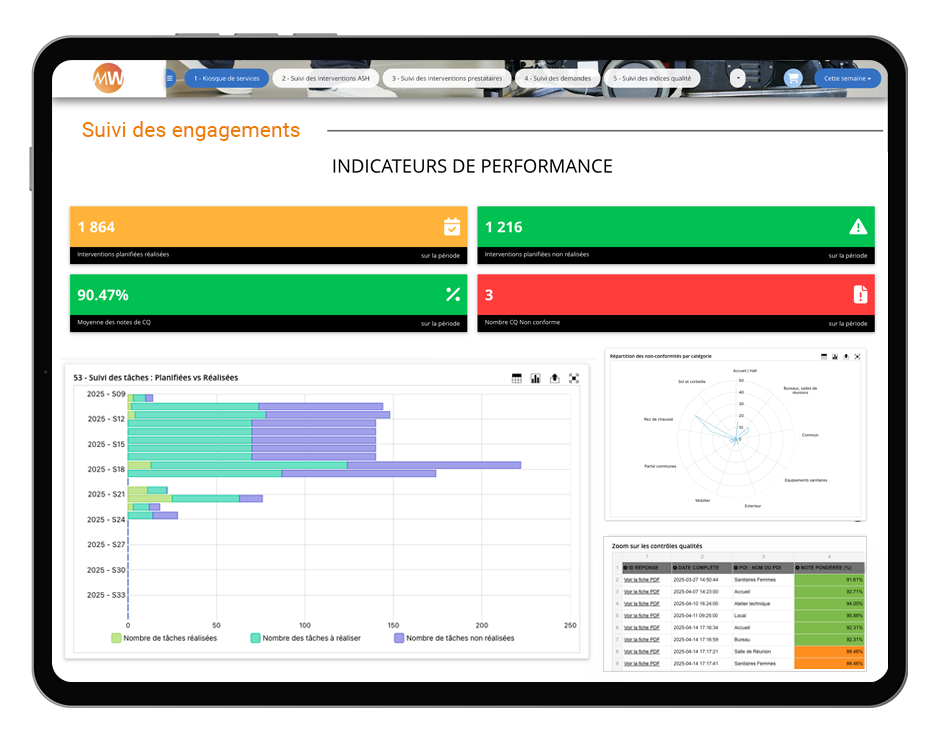Select the '4 - Suivi des demandes' tab
Image resolution: width=940 pixels, height=744 pixels.
click(557, 78)
